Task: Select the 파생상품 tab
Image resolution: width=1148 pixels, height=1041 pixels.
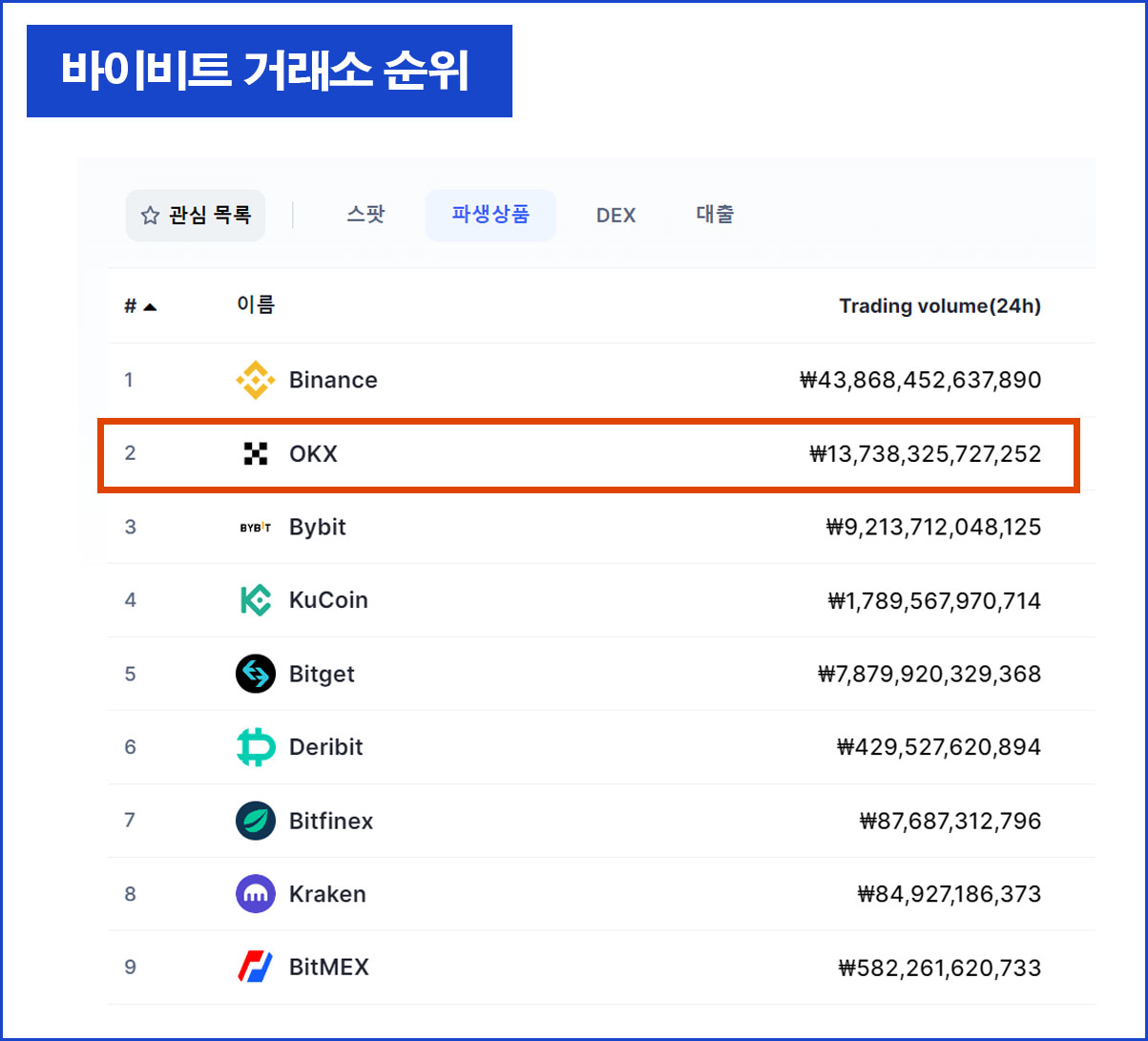Action: point(491,215)
